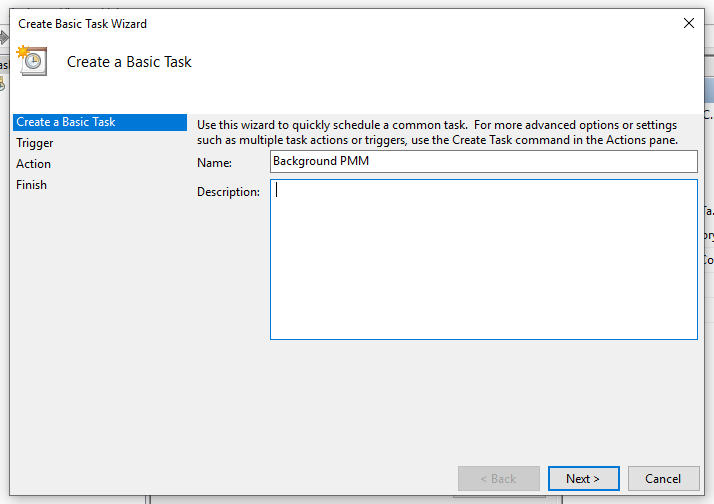Click the Next button
The image size is (714, 504).
coord(583,479)
